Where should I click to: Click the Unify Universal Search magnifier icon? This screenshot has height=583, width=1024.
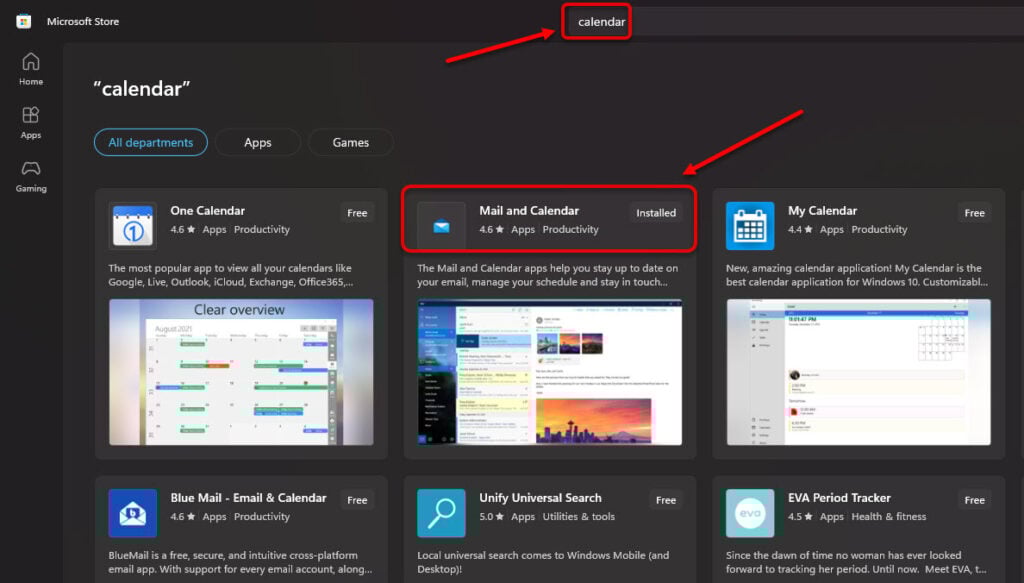coord(441,513)
